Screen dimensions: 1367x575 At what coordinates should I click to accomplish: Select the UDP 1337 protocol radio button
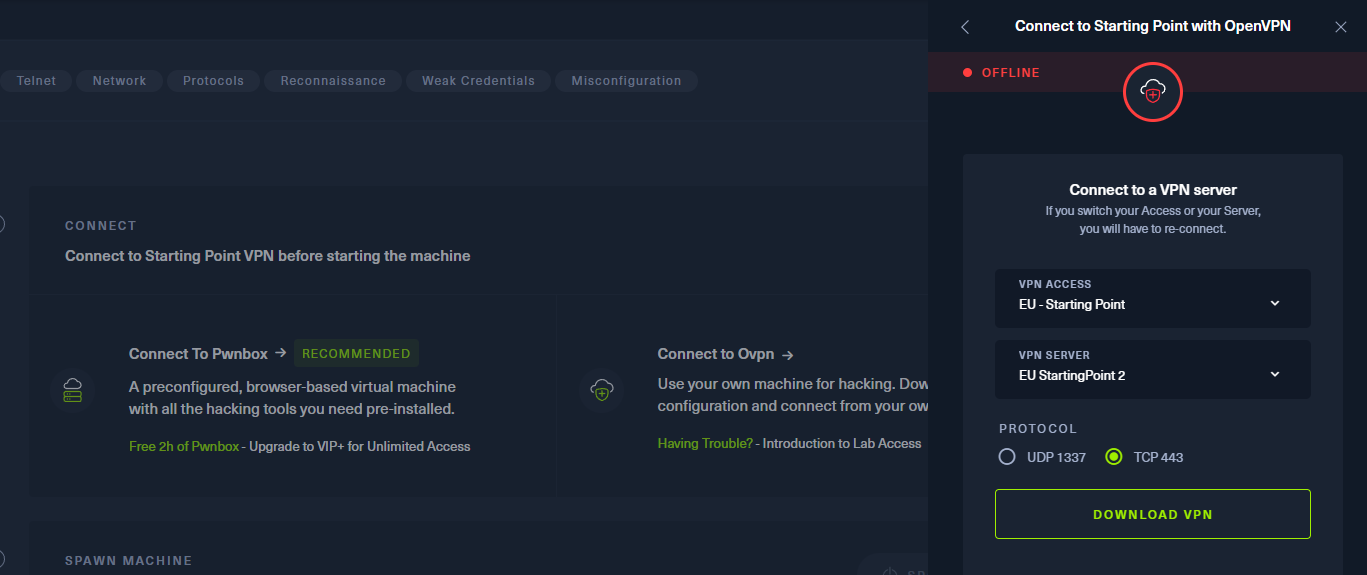click(x=1007, y=457)
